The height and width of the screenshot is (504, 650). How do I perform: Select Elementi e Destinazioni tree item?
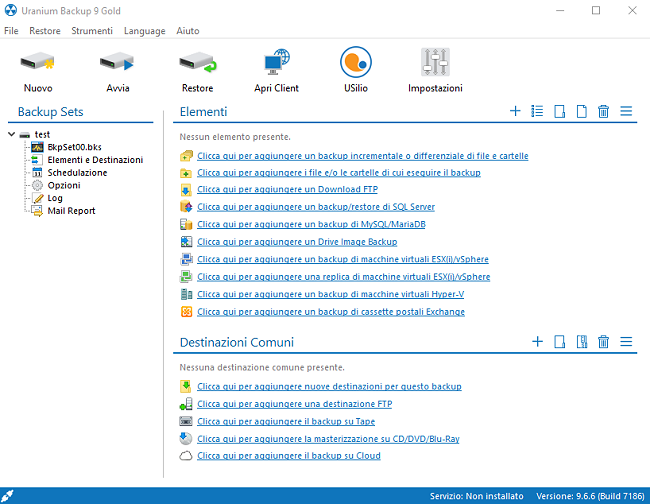(95, 160)
